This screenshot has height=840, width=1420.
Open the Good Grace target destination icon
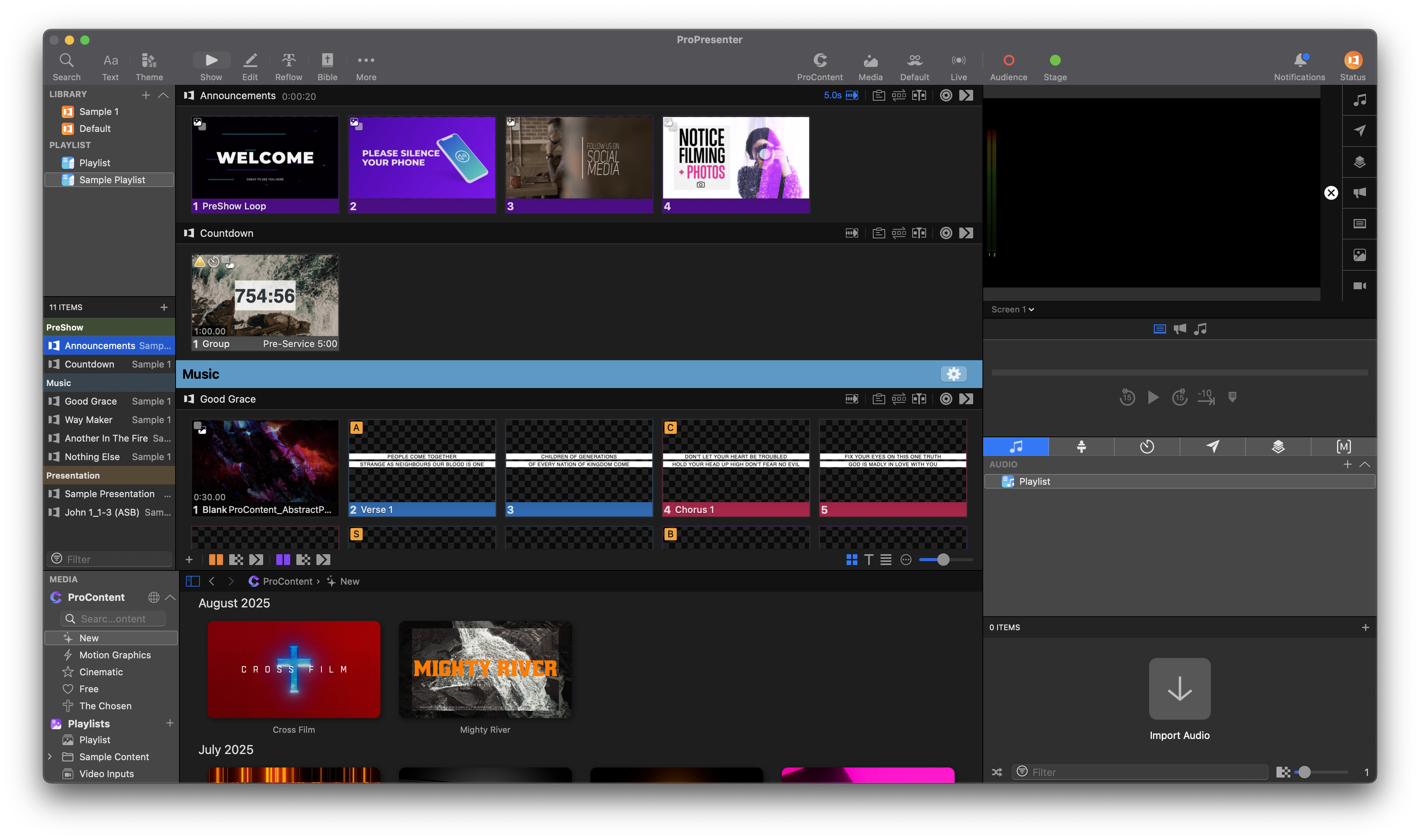click(945, 398)
